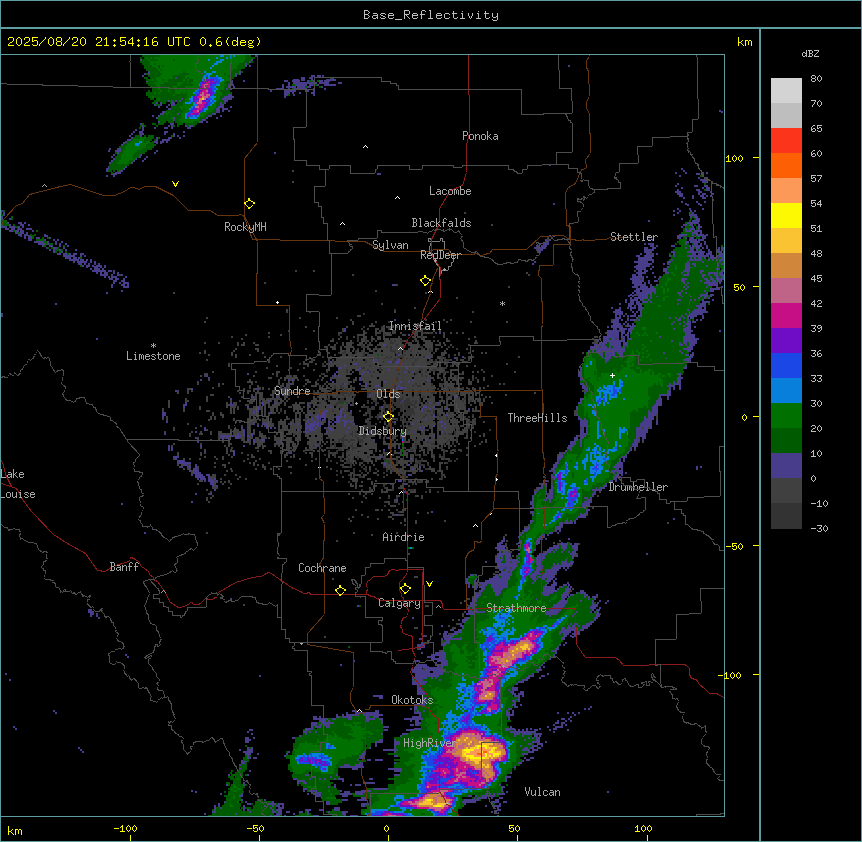Image resolution: width=862 pixels, height=842 pixels.
Task: Click the Olds label
Action: 388,394
